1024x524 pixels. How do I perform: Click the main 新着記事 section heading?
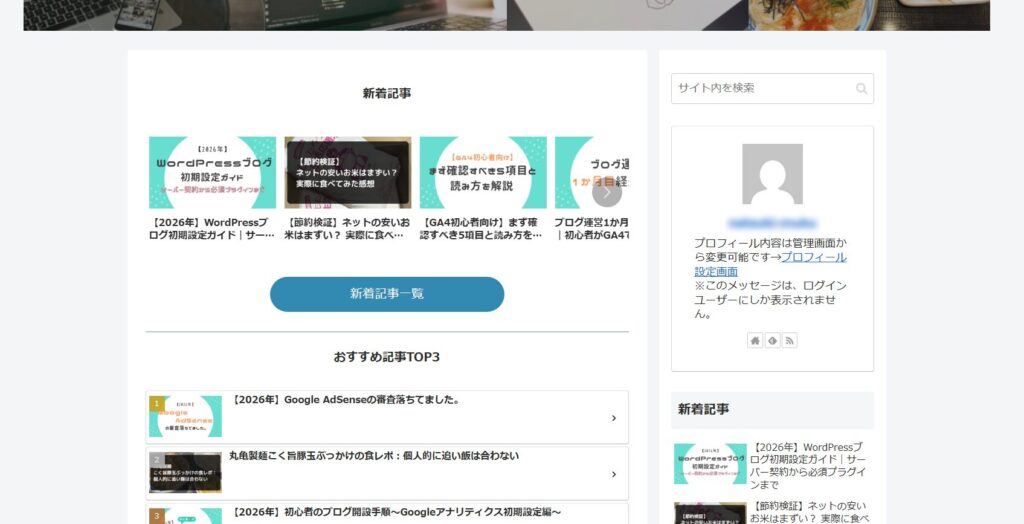point(387,93)
